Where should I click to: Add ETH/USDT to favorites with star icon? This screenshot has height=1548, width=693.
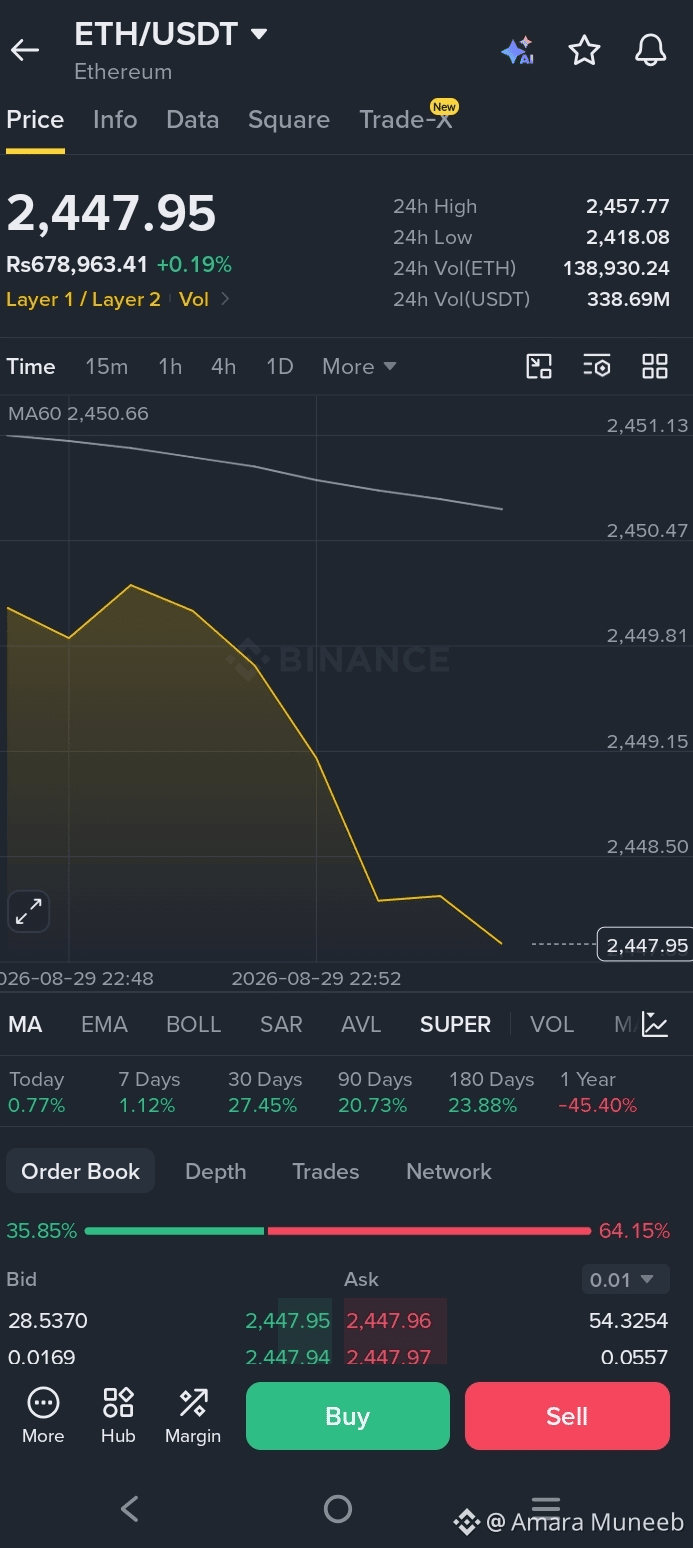(584, 50)
